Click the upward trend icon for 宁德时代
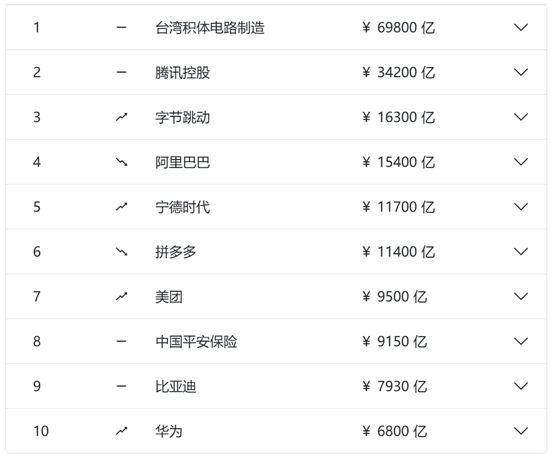Screen dimensions: 554x457 point(122,207)
